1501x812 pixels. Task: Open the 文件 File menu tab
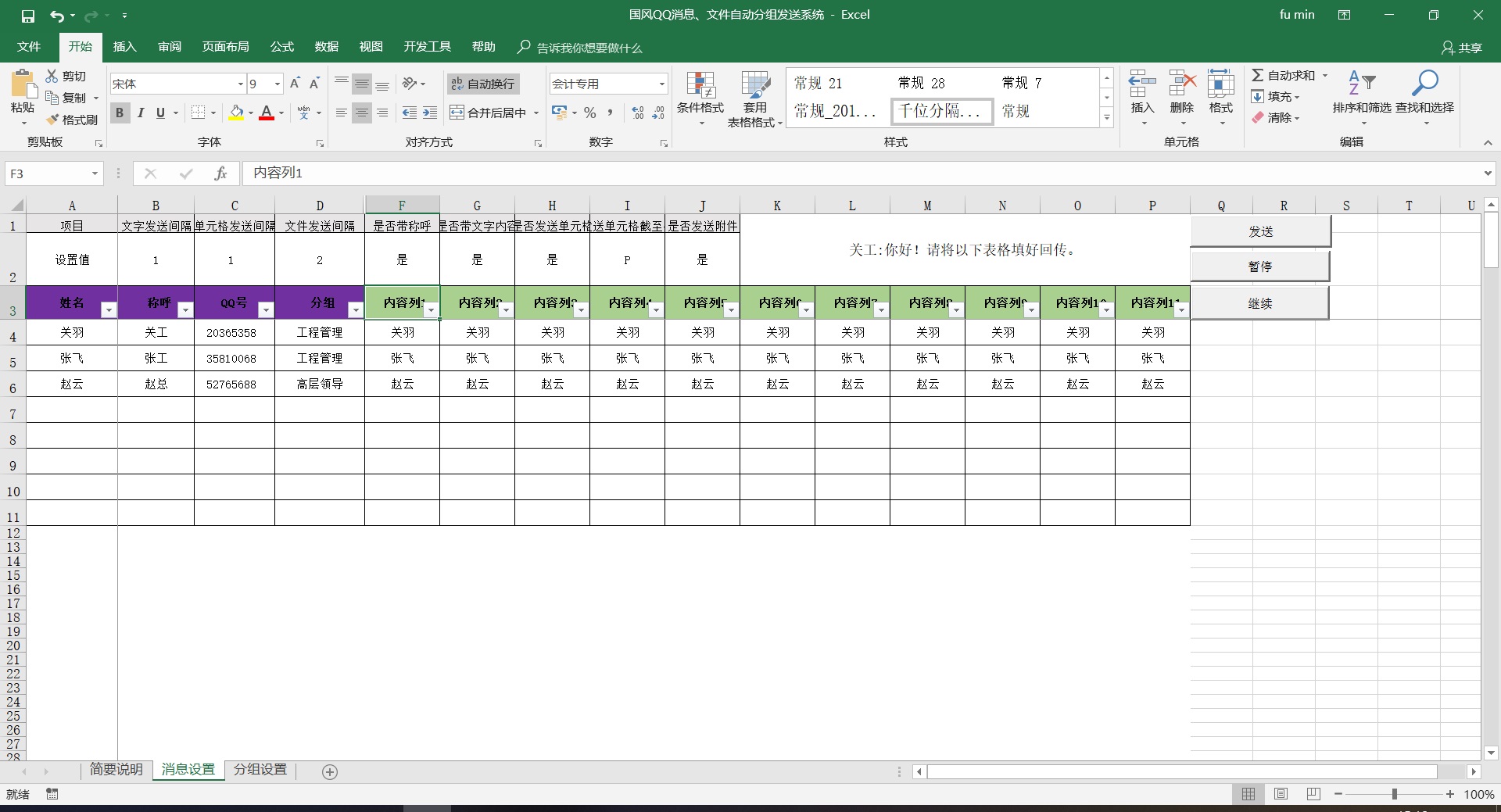click(x=29, y=47)
